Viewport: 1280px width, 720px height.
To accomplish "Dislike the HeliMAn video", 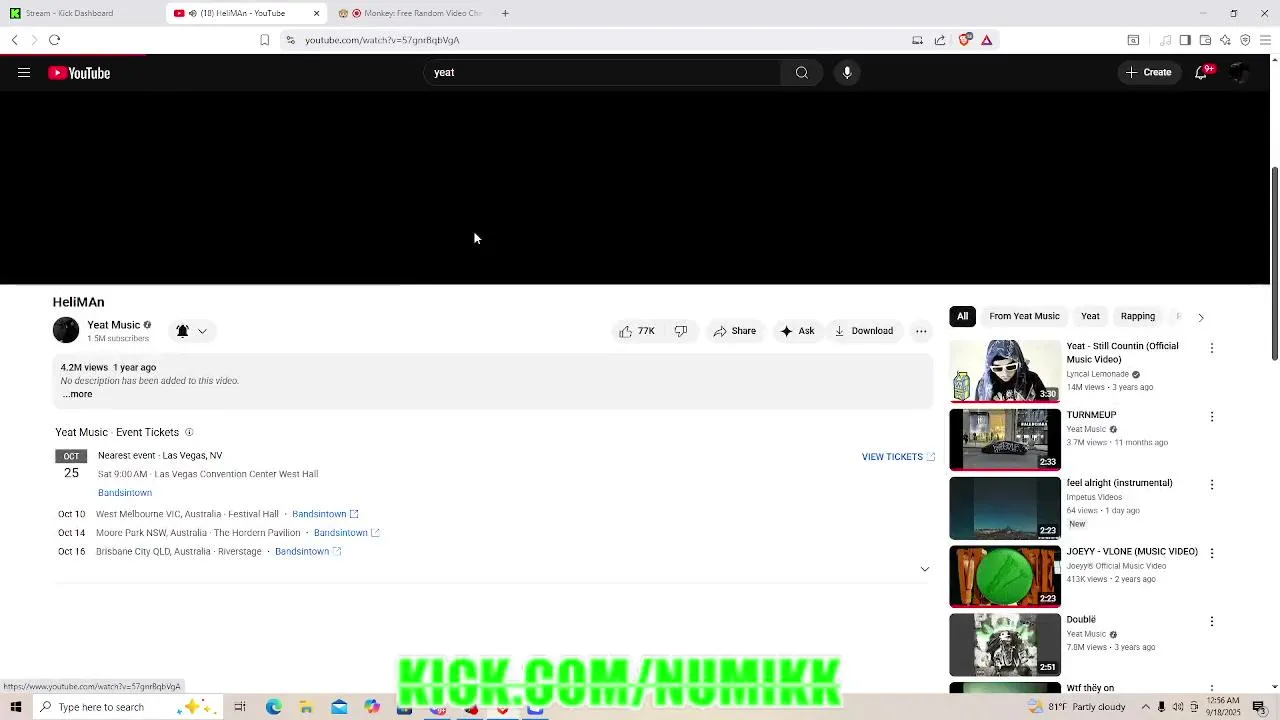I will click(x=681, y=331).
